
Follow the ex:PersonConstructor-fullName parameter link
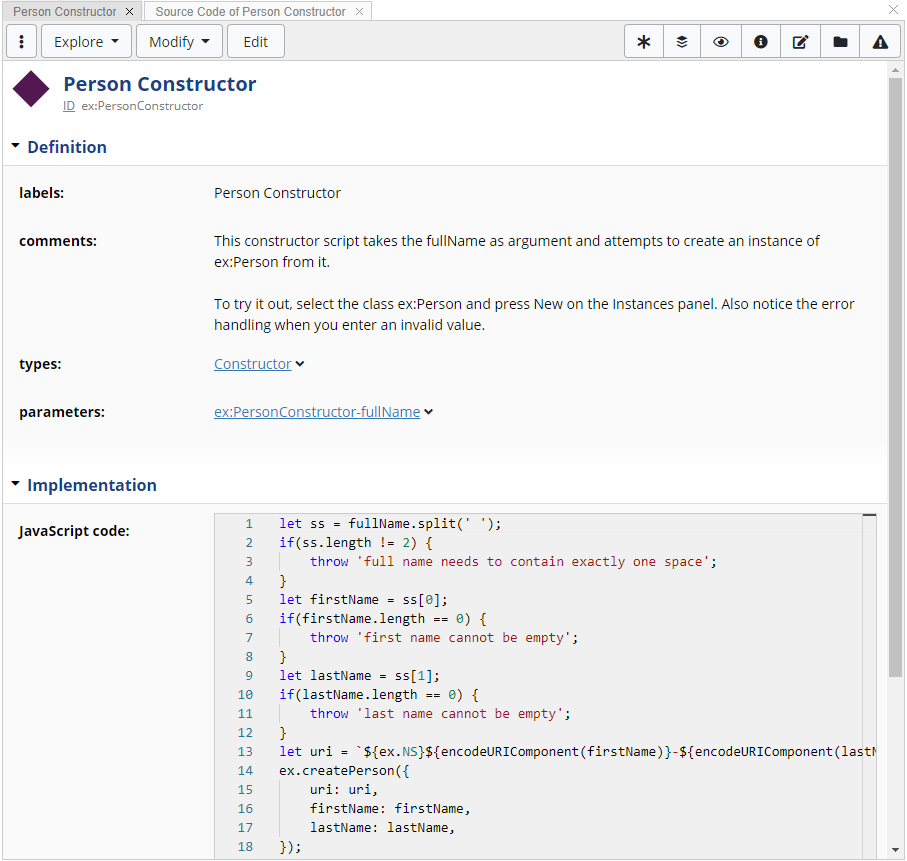[317, 411]
